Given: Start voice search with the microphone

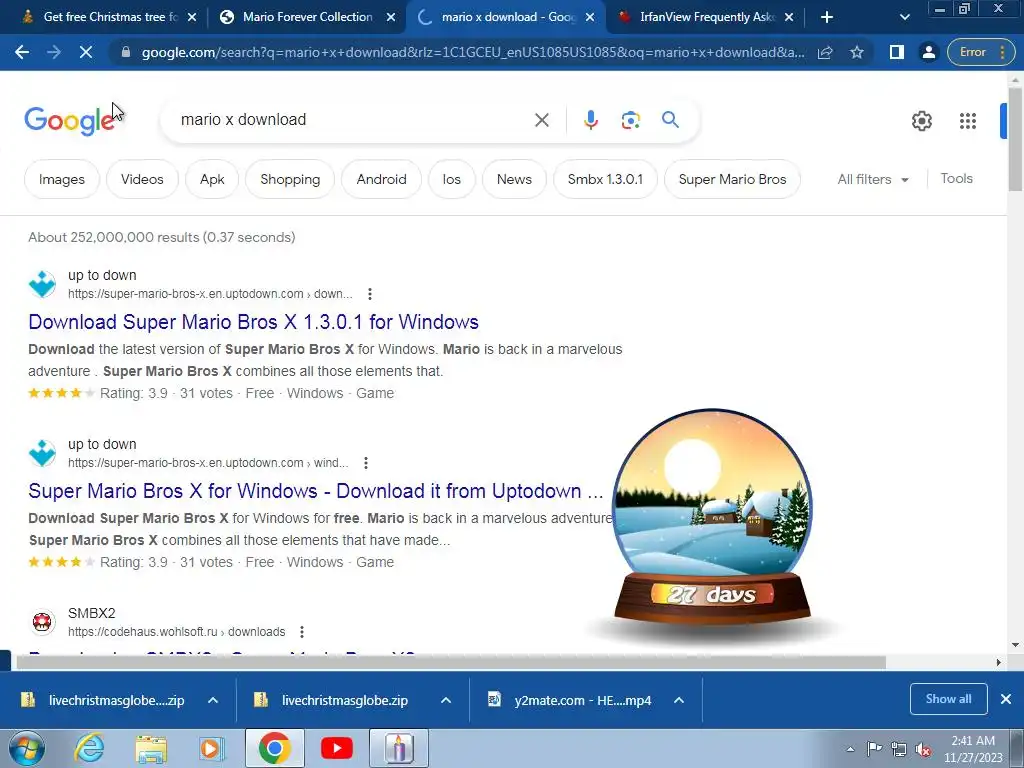Looking at the screenshot, I should pos(590,120).
